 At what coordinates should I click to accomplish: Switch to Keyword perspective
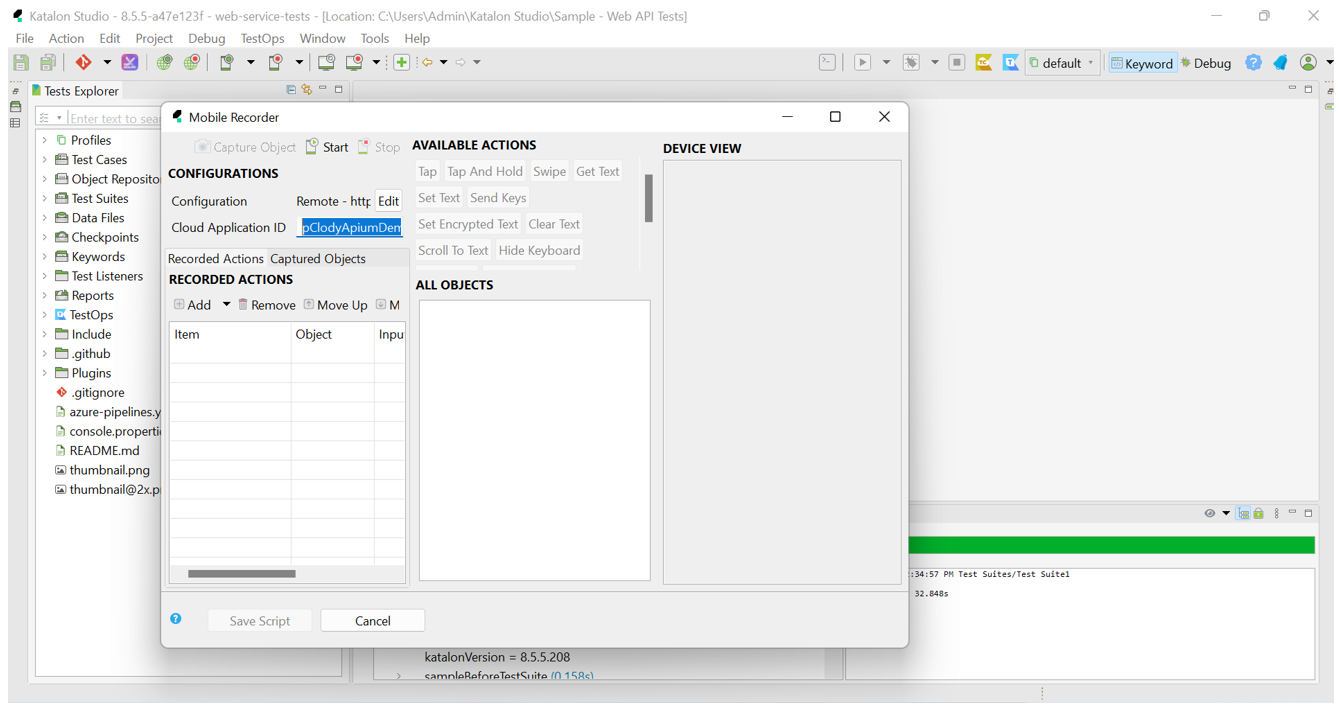click(1142, 63)
